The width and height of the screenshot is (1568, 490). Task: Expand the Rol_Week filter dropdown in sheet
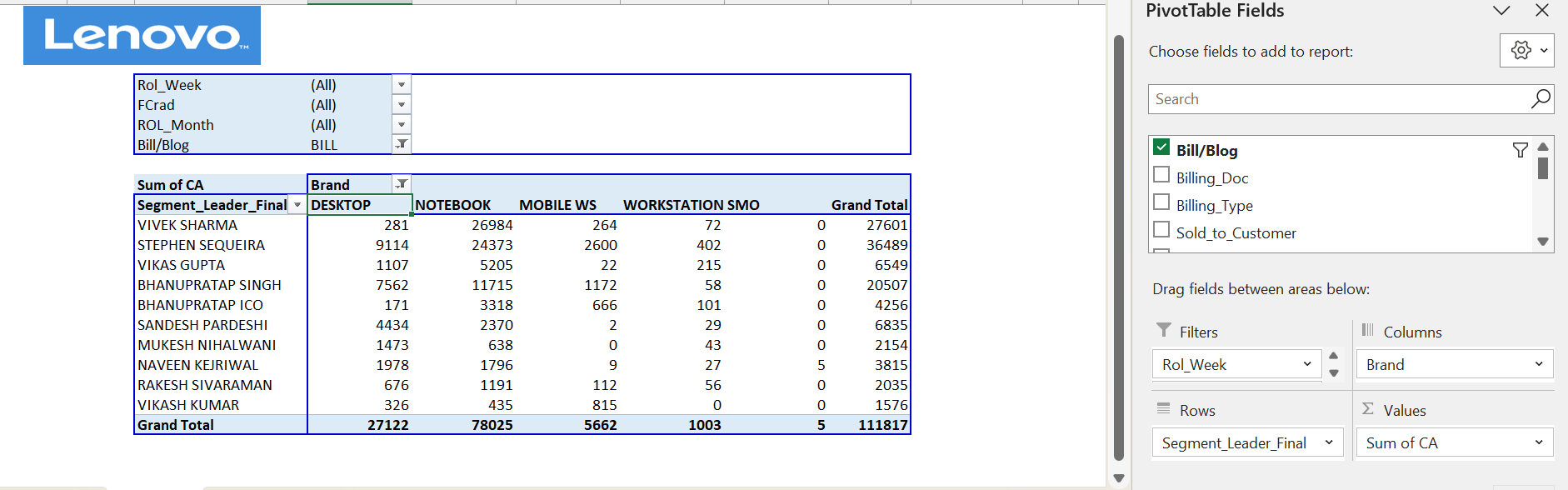(x=402, y=85)
